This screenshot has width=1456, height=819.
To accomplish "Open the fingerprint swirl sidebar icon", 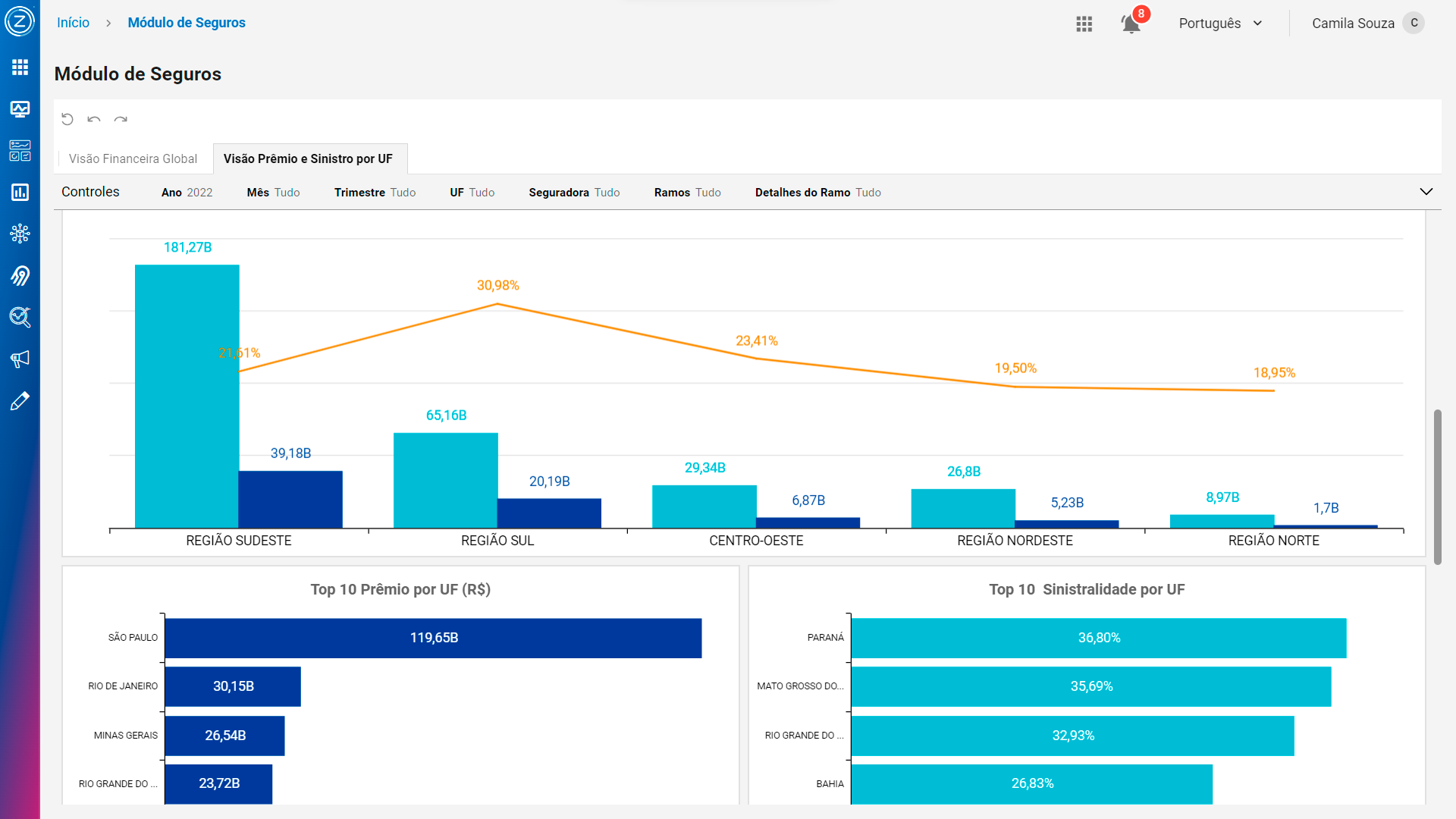I will click(20, 275).
